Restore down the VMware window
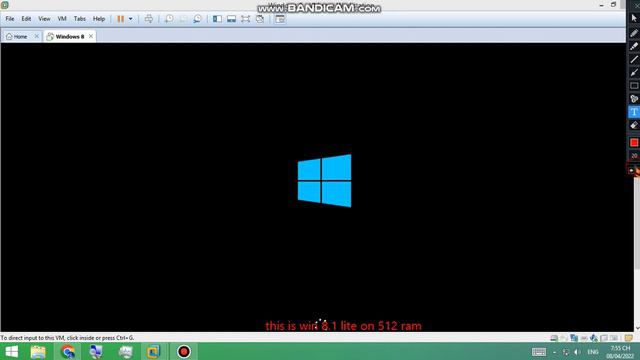This screenshot has height=360, width=640. pyautogui.click(x=613, y=5)
